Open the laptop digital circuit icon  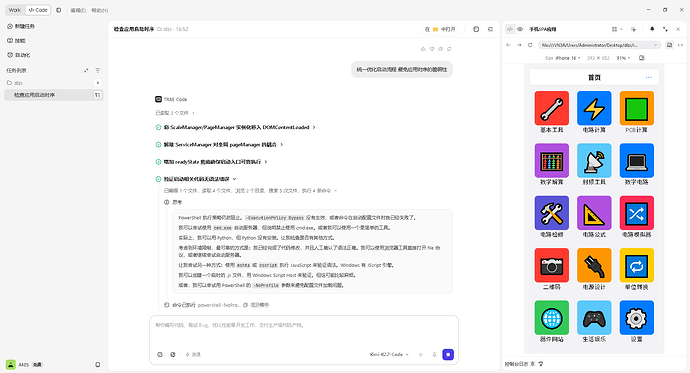[x=636, y=161]
